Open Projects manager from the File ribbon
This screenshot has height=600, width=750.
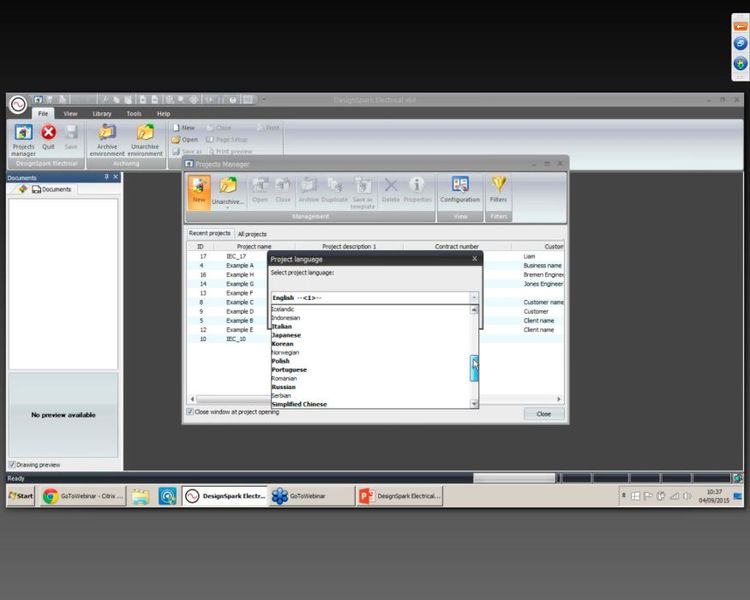23,140
